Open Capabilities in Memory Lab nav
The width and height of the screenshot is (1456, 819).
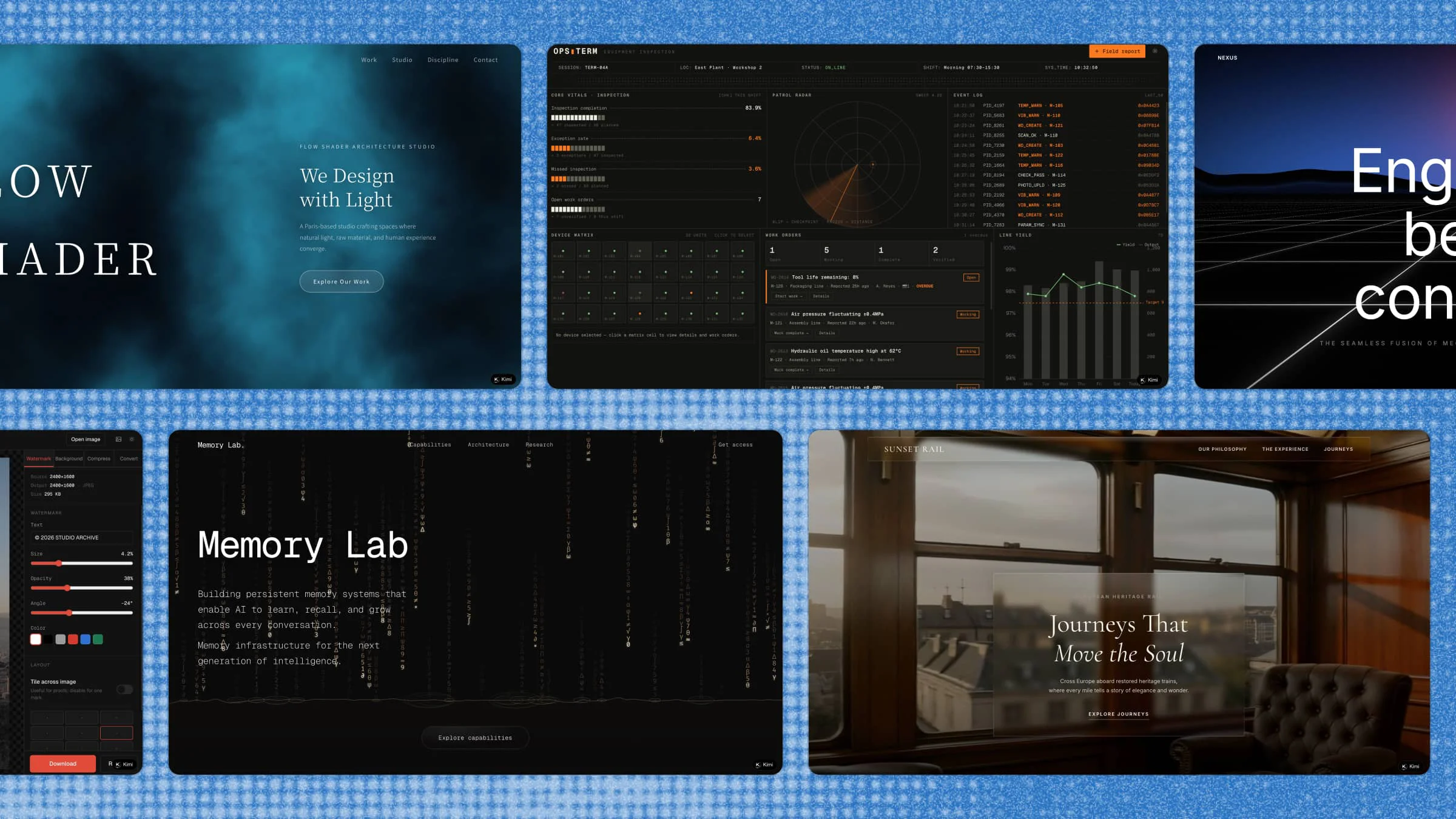click(430, 445)
